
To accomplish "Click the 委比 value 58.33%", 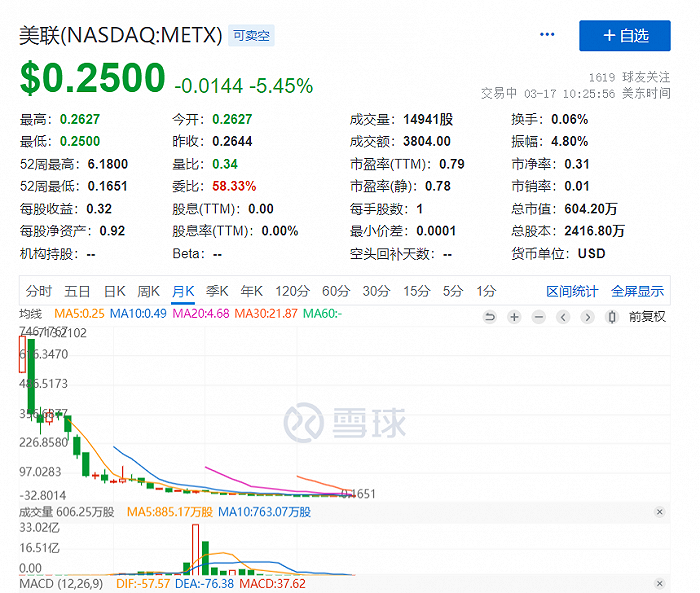I will pos(234,186).
